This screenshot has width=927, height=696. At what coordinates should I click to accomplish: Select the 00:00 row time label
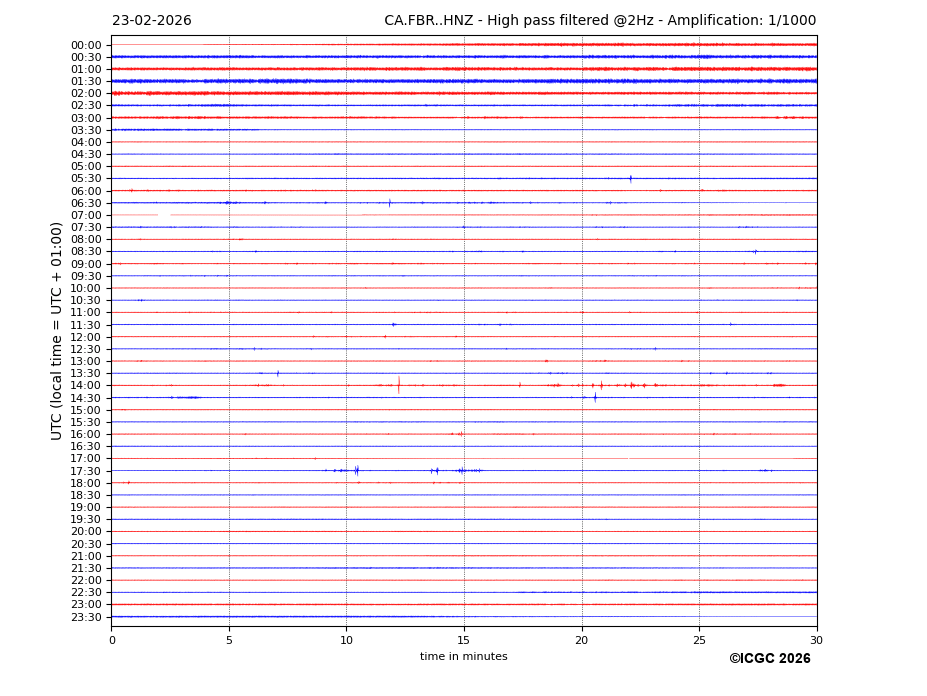85,45
